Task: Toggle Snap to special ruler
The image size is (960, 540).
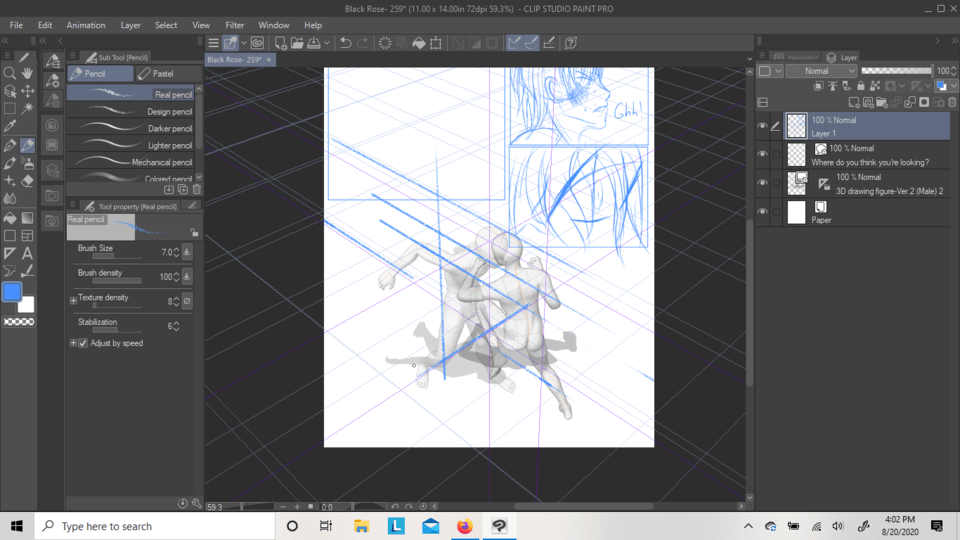Action: (x=531, y=43)
